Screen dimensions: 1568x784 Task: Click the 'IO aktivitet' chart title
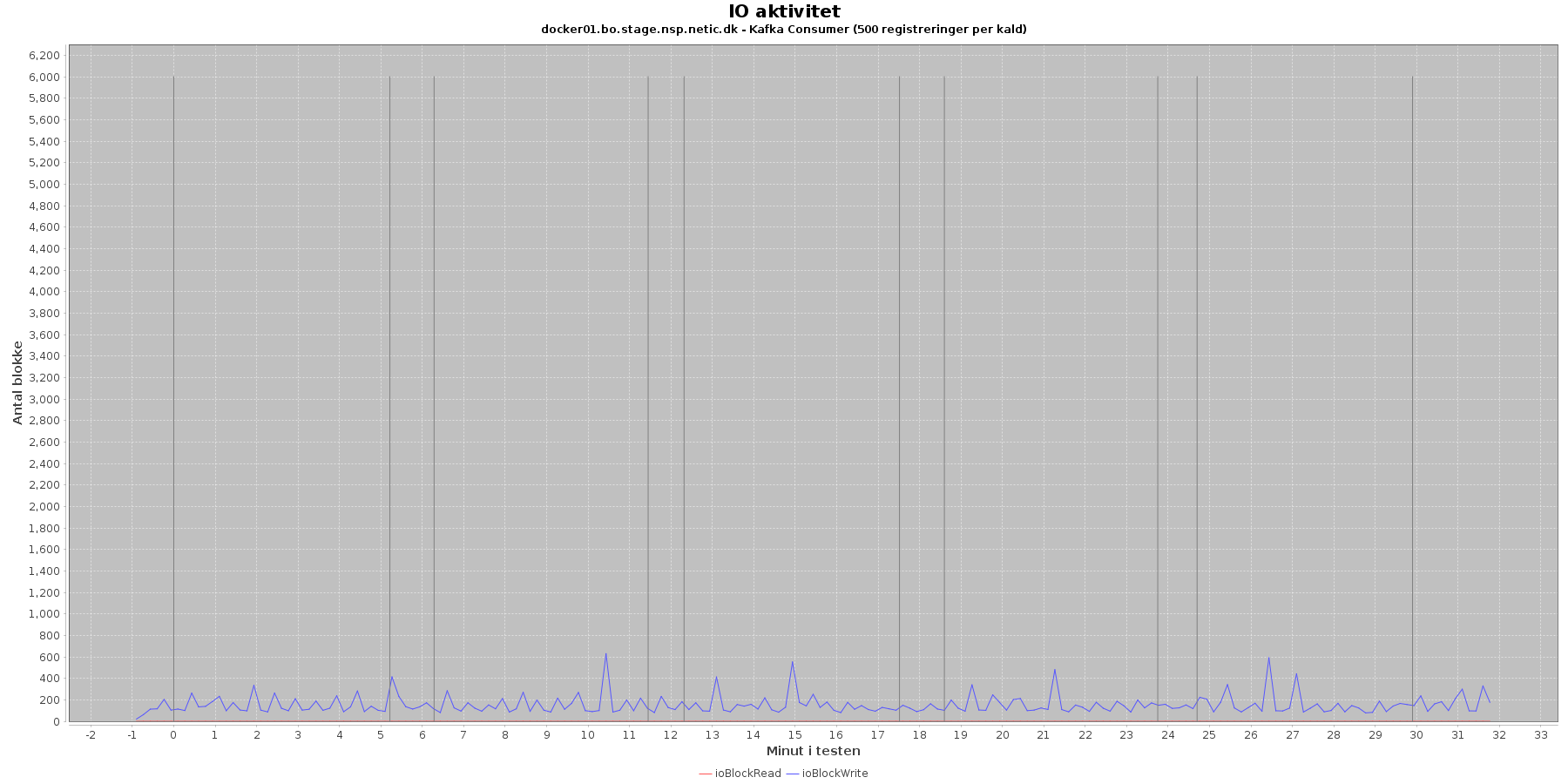(784, 11)
